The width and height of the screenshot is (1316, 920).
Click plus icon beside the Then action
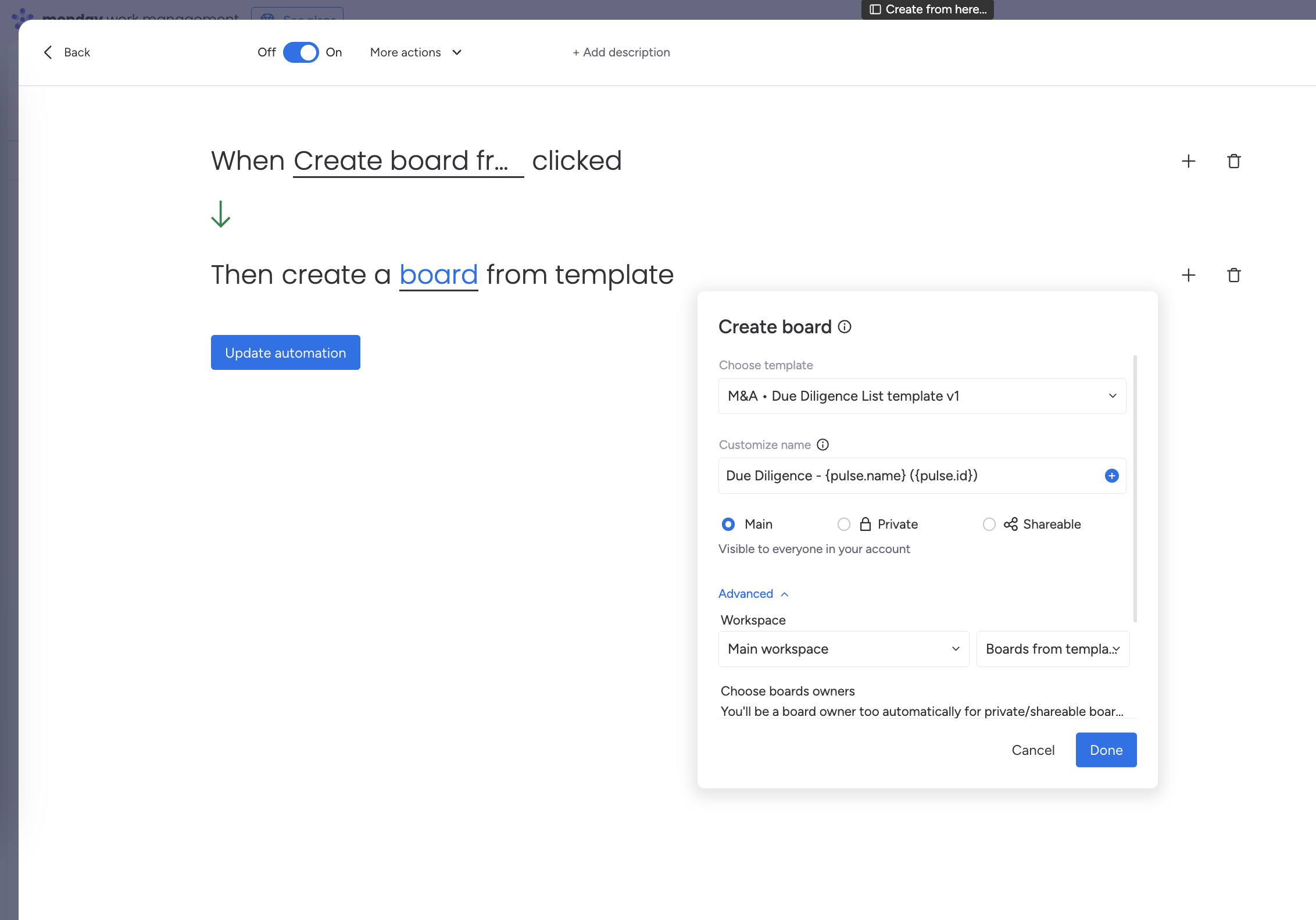(x=1189, y=275)
